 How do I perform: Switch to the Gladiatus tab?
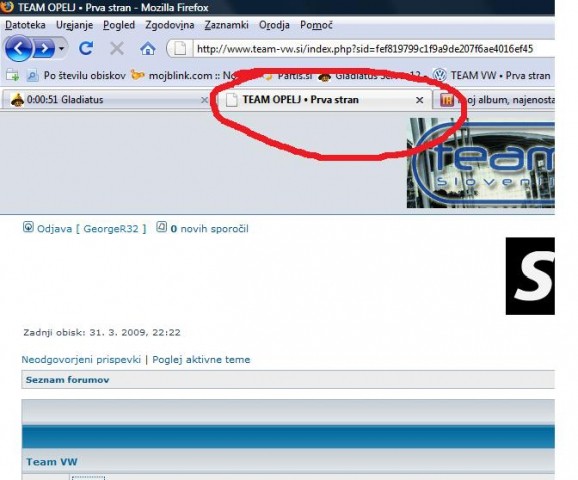106,100
